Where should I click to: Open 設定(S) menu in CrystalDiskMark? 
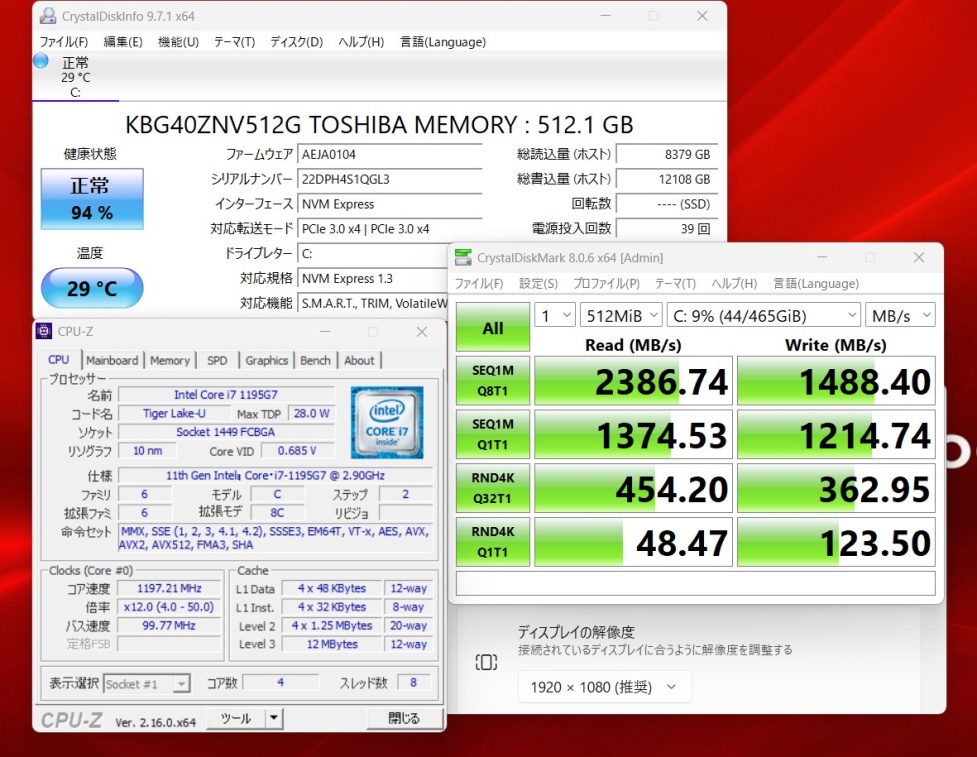pos(538,283)
